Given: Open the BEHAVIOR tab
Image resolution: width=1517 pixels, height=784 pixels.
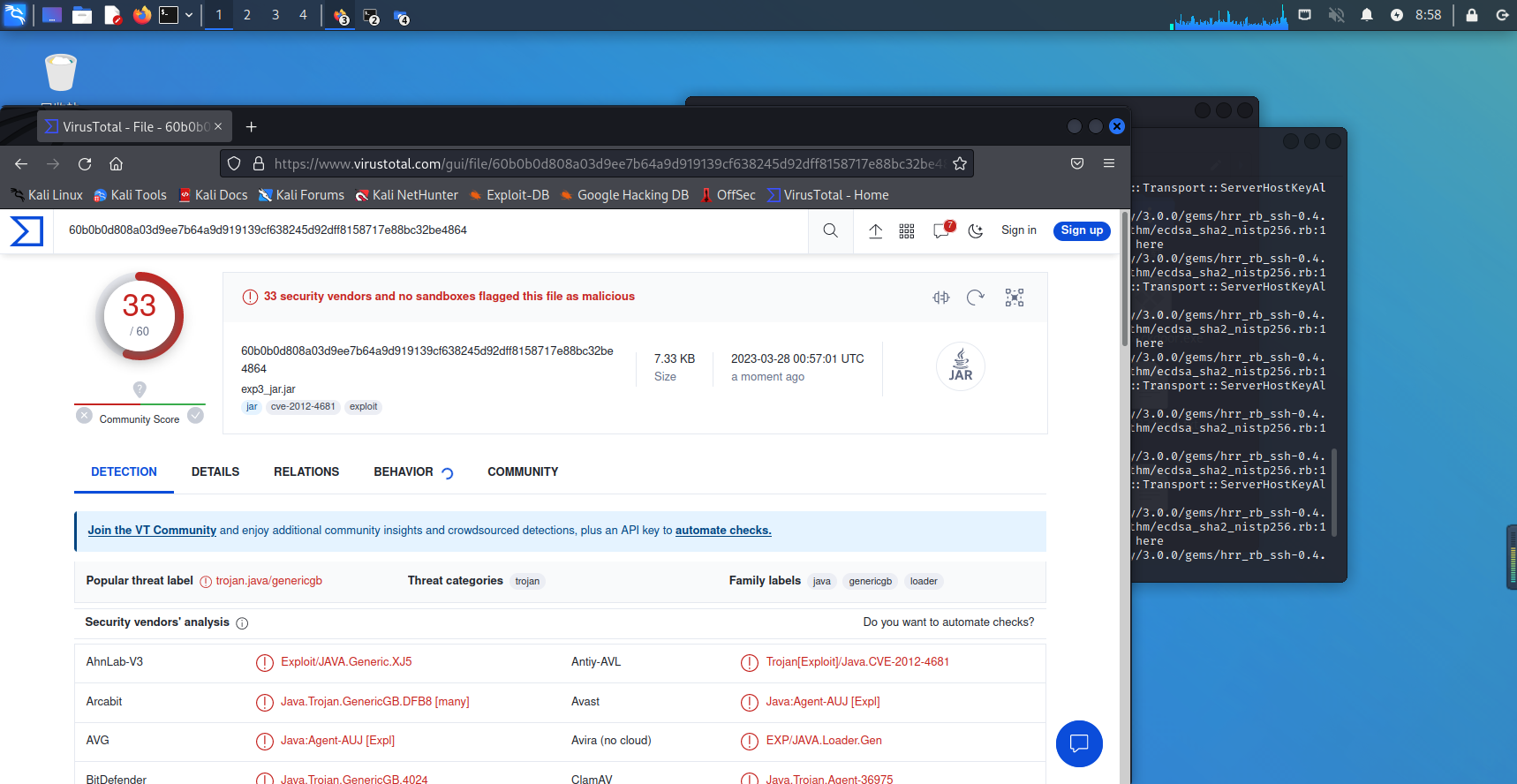Looking at the screenshot, I should pyautogui.click(x=404, y=472).
